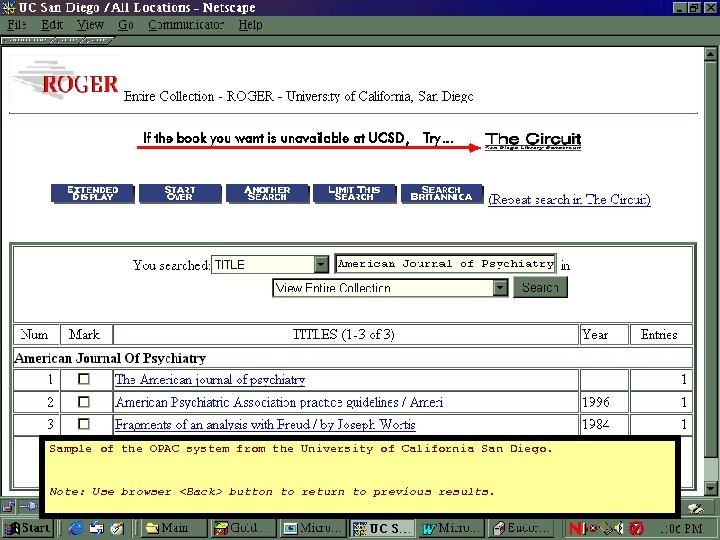
Task: Click the red circular tray icon beside the clock
Action: (636, 528)
